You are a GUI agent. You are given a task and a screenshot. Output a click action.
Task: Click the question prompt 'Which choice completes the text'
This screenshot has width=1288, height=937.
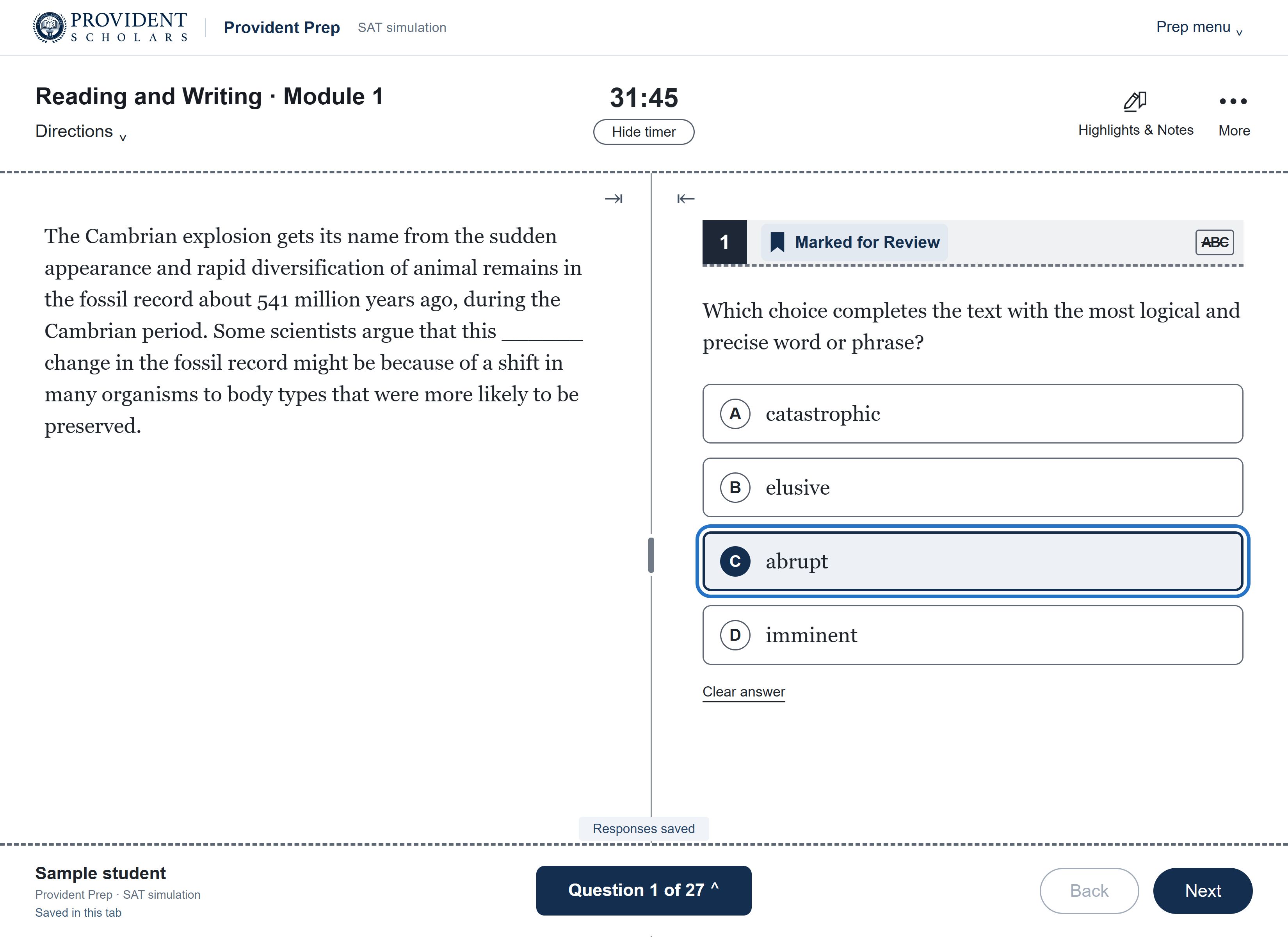coord(971,326)
